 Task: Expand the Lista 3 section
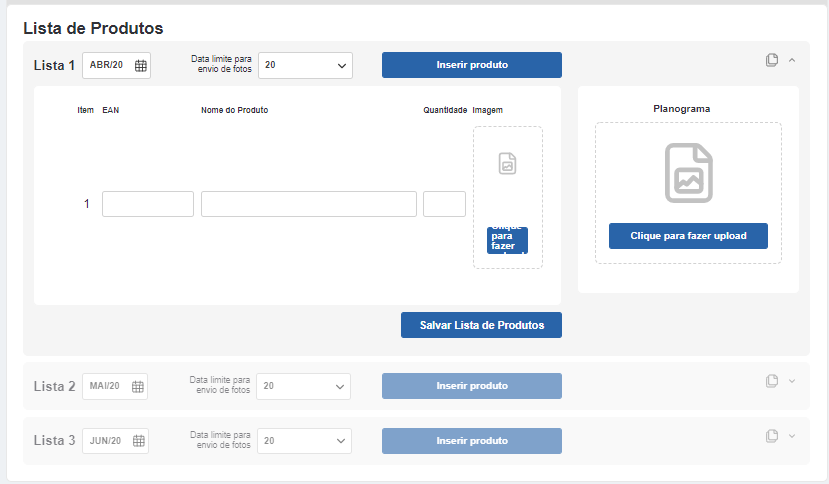tap(792, 436)
